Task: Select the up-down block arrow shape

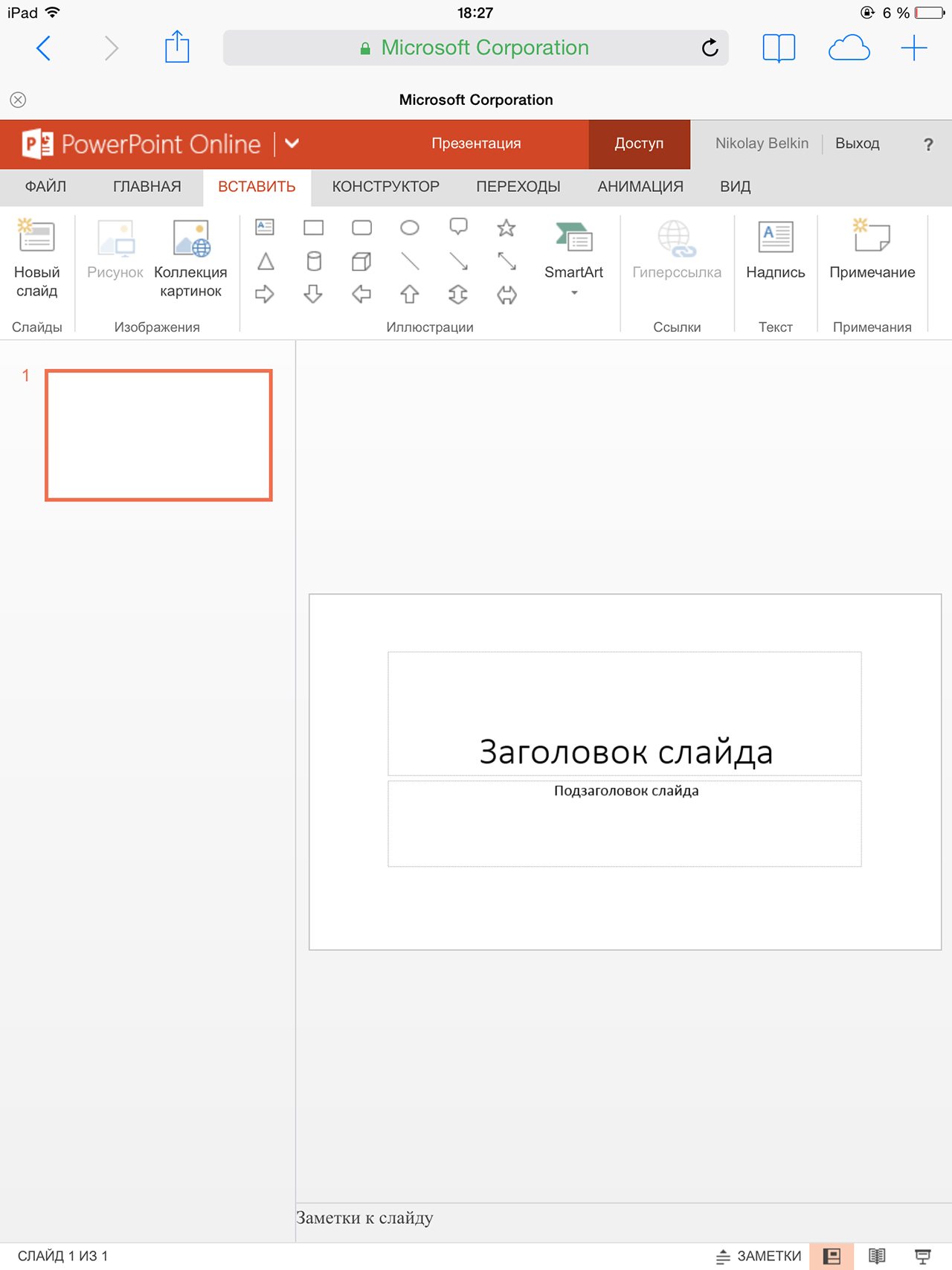Action: click(x=458, y=295)
